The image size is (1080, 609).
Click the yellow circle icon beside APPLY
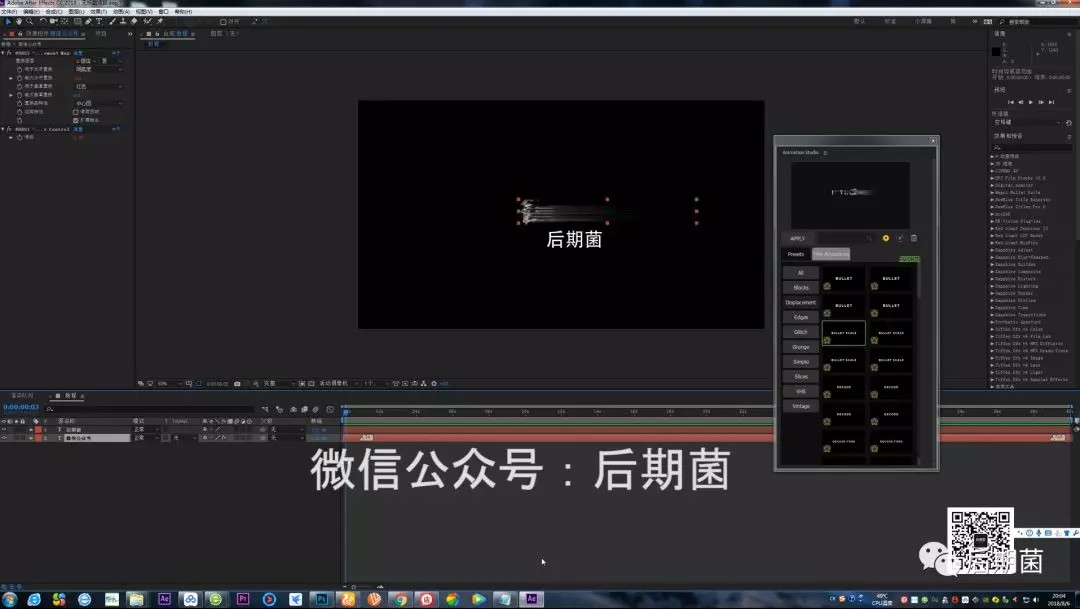[886, 238]
